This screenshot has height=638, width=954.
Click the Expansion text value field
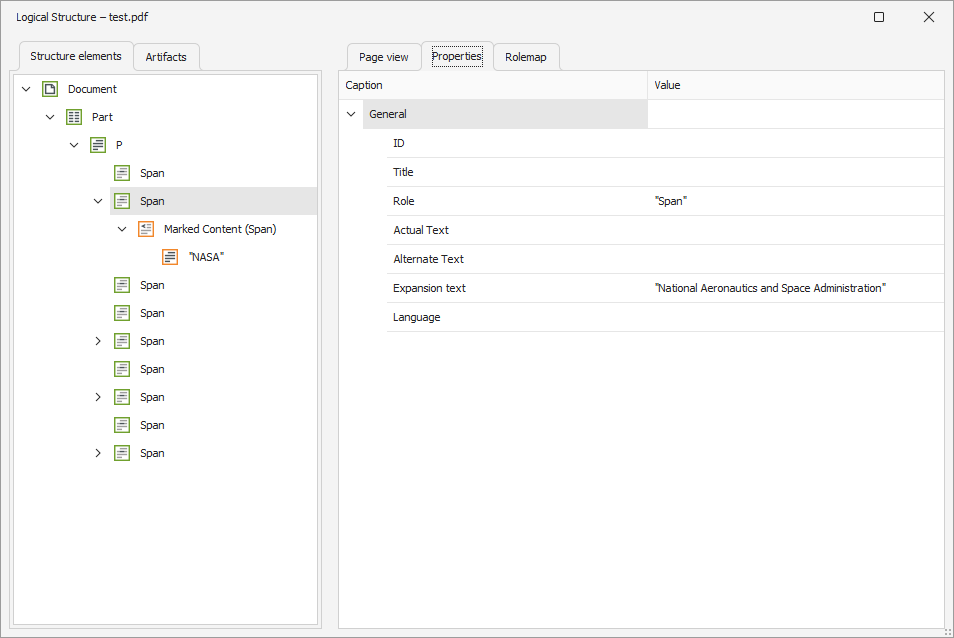795,288
